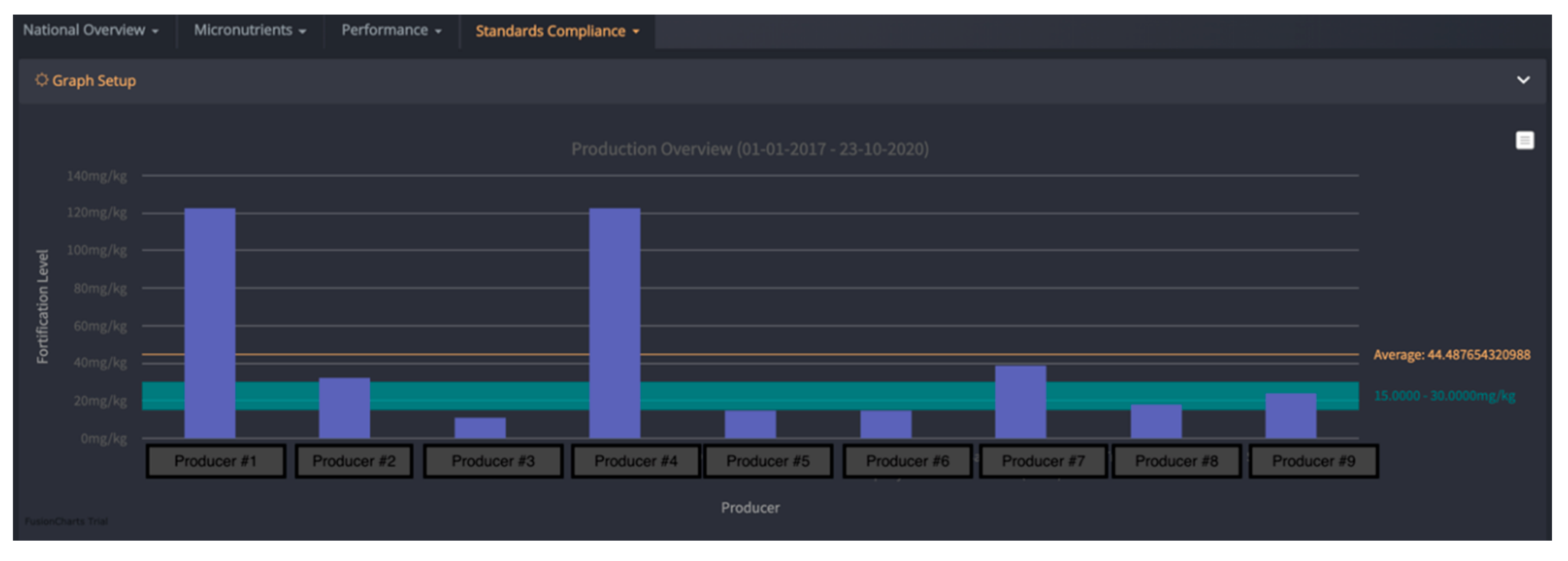Image resolution: width=1568 pixels, height=561 pixels.
Task: Click the Producer #5 label box
Action: coord(768,461)
